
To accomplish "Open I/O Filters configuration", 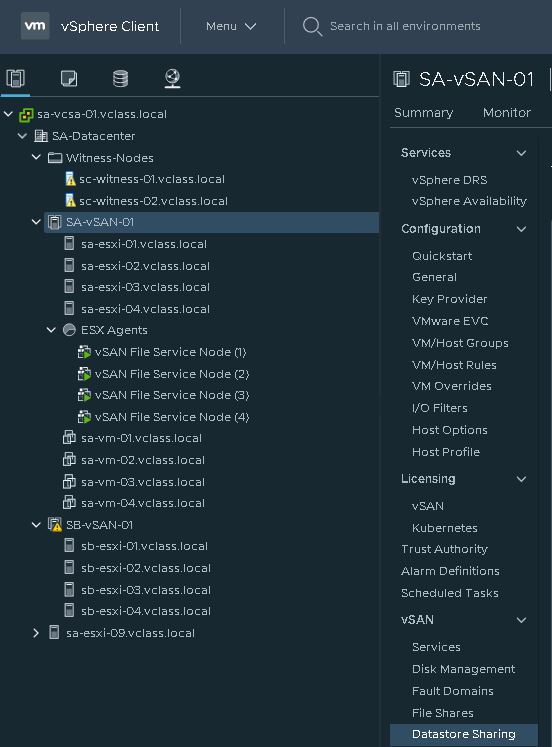I will pos(440,408).
